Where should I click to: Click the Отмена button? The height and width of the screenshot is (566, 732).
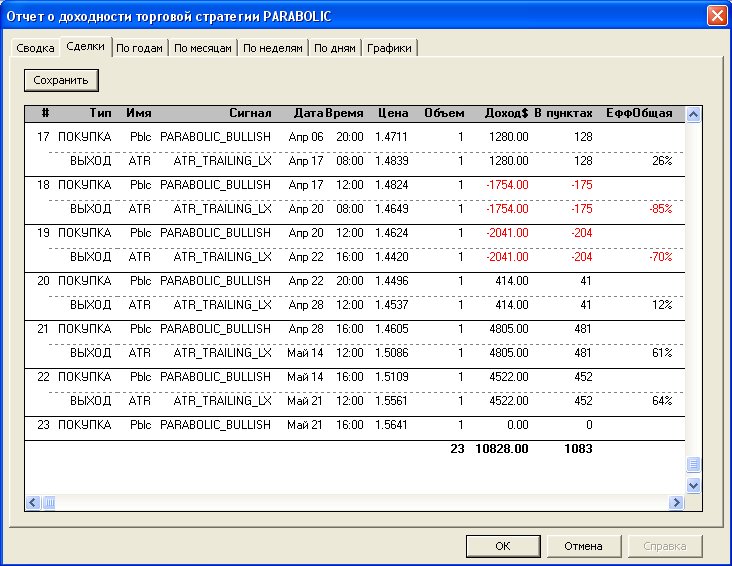click(582, 546)
